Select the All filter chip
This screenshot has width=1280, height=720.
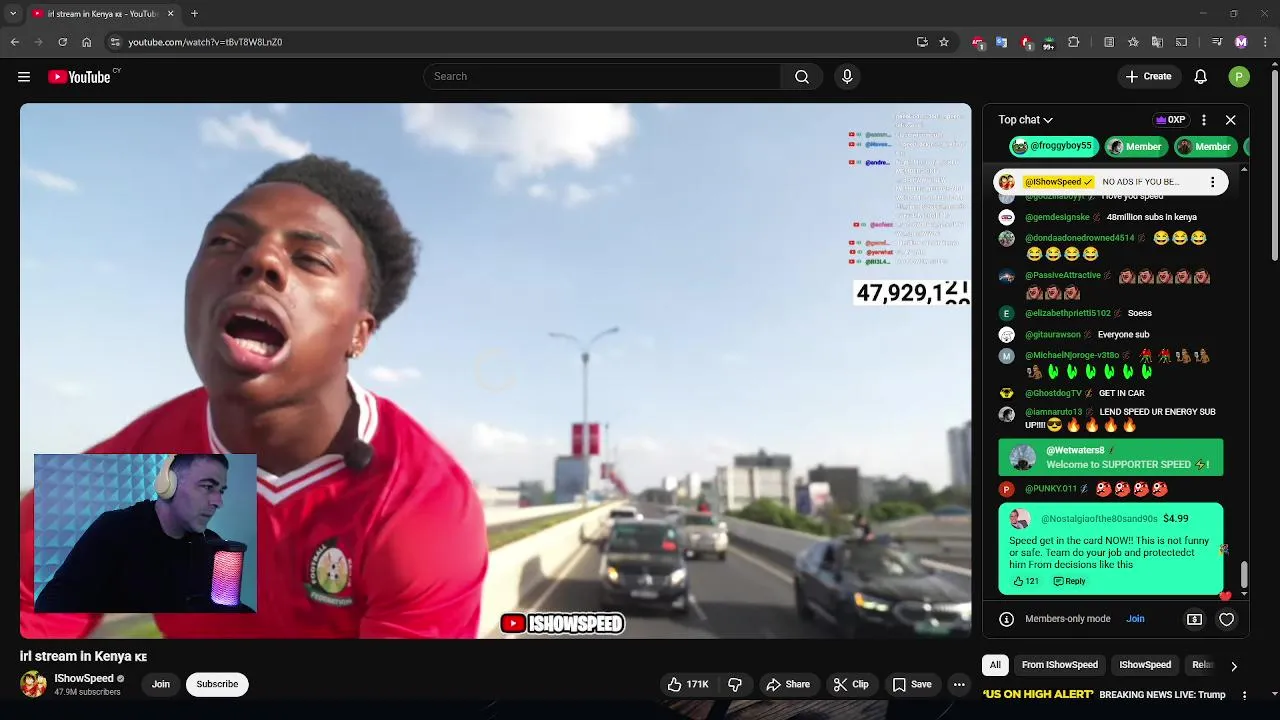click(995, 665)
